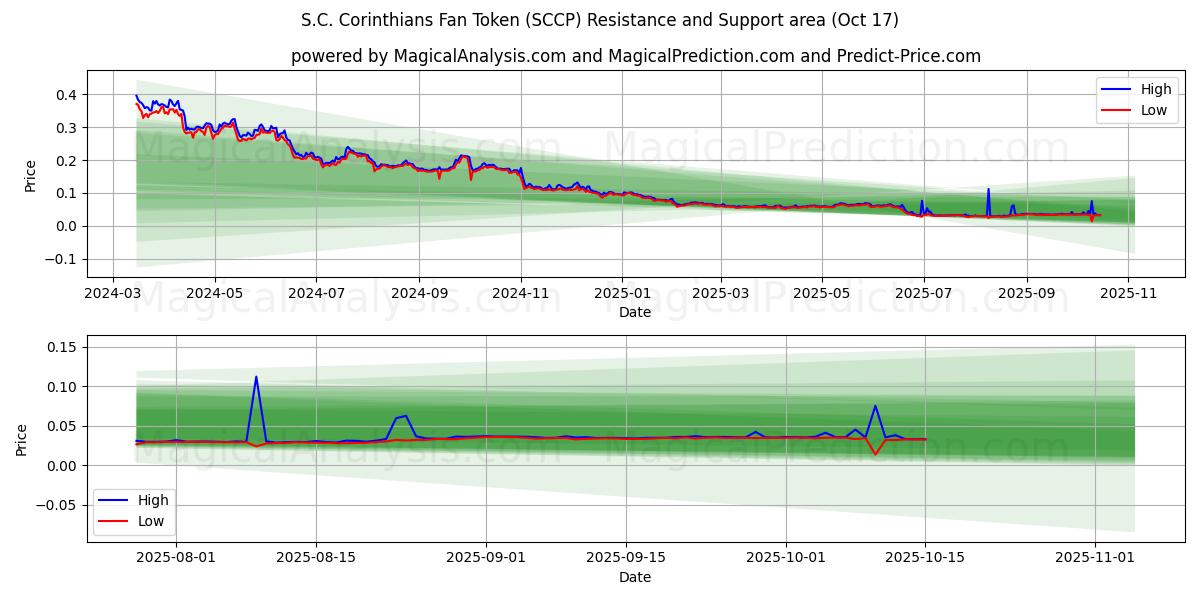Viewport: 1200px width, 600px height.
Task: Select the 2025-07 tick on top chart axis
Action: click(923, 294)
